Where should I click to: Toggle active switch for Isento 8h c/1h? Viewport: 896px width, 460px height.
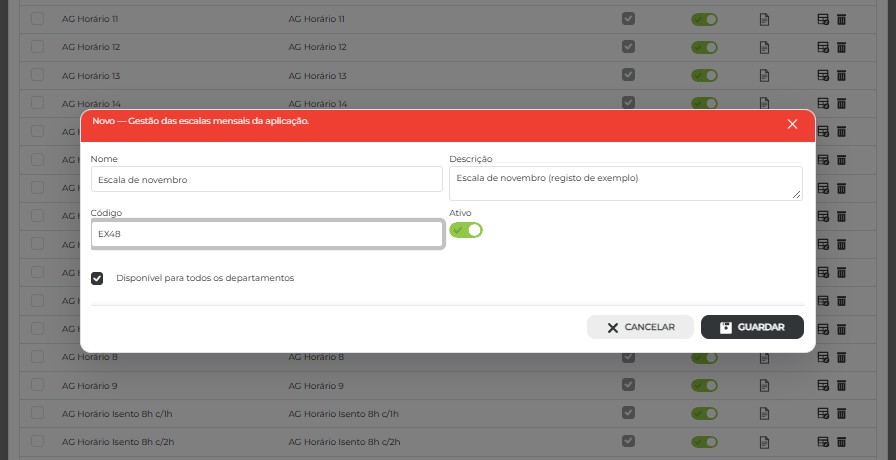pos(704,414)
